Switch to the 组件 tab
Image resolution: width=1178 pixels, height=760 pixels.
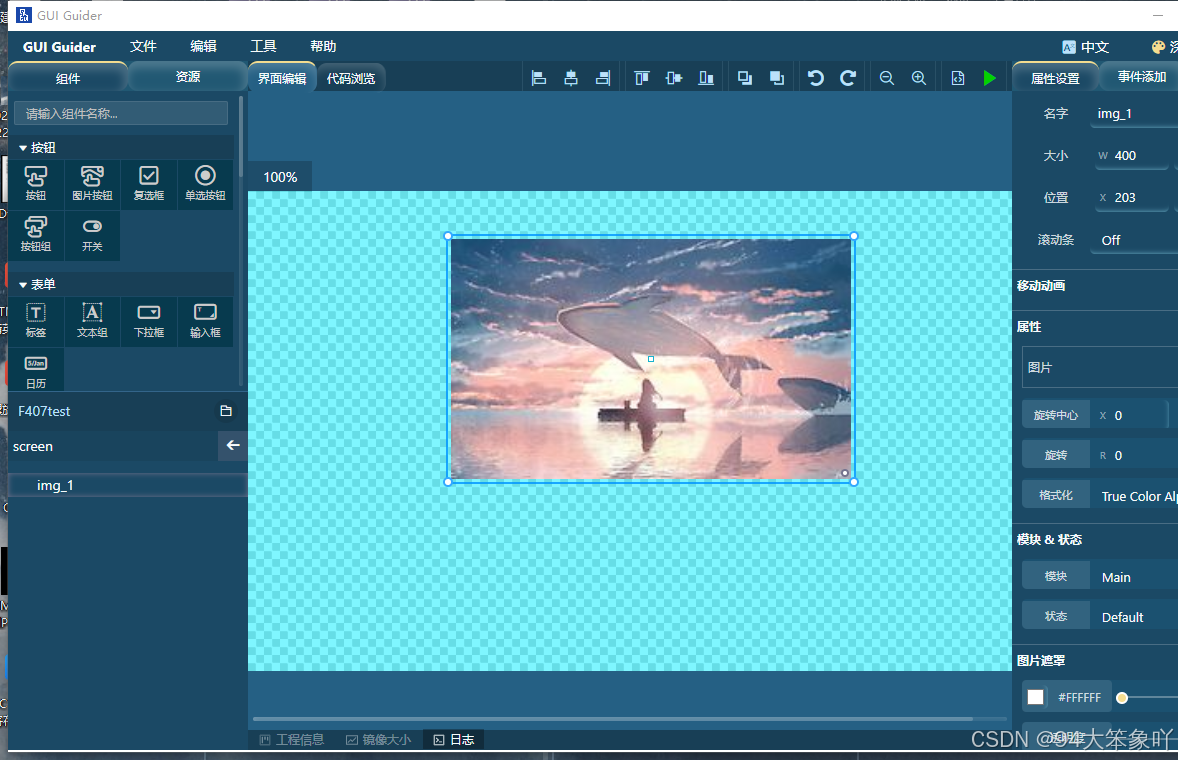tap(68, 78)
